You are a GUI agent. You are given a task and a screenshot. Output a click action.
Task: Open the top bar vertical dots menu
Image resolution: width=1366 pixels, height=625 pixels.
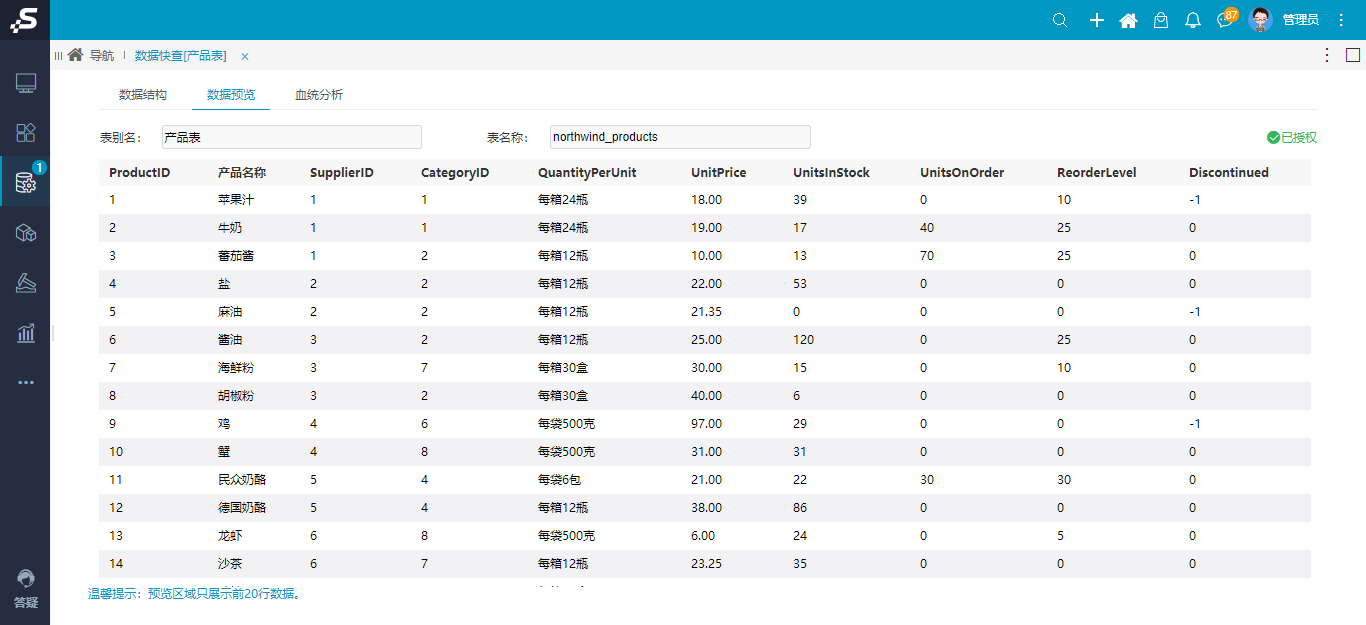coord(1341,20)
